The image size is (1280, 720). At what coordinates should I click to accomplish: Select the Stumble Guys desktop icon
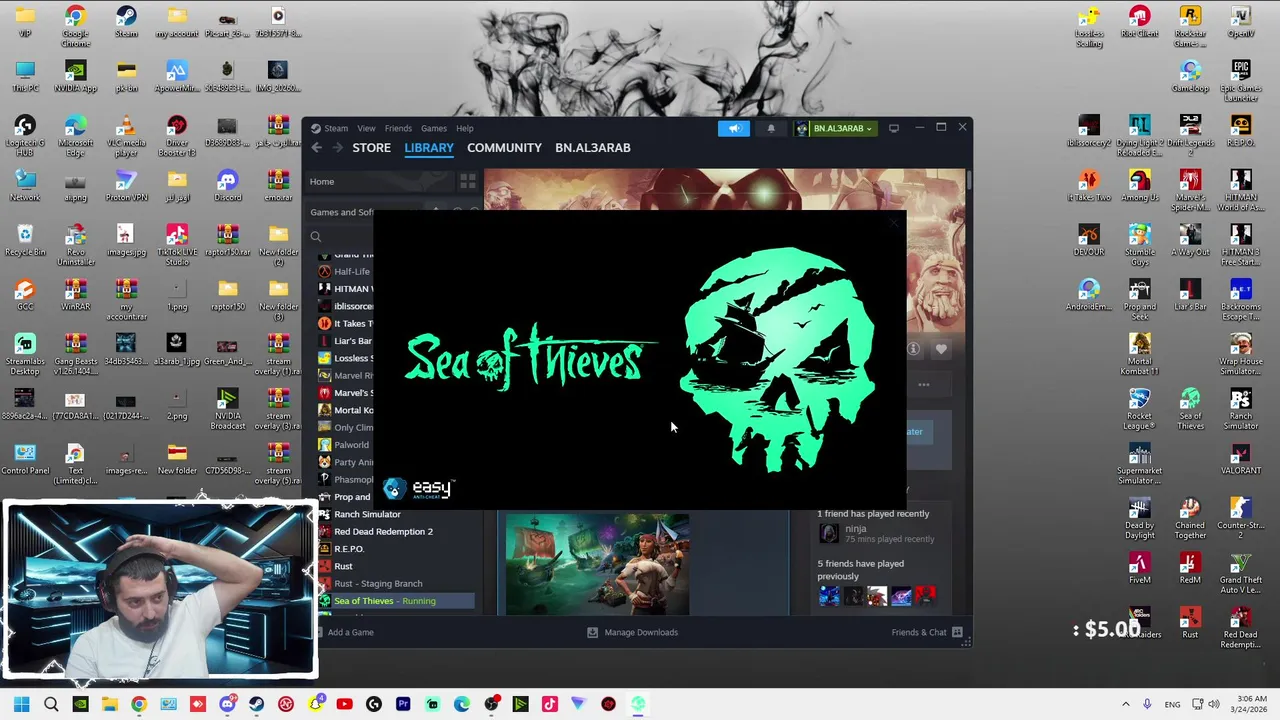tap(1139, 242)
